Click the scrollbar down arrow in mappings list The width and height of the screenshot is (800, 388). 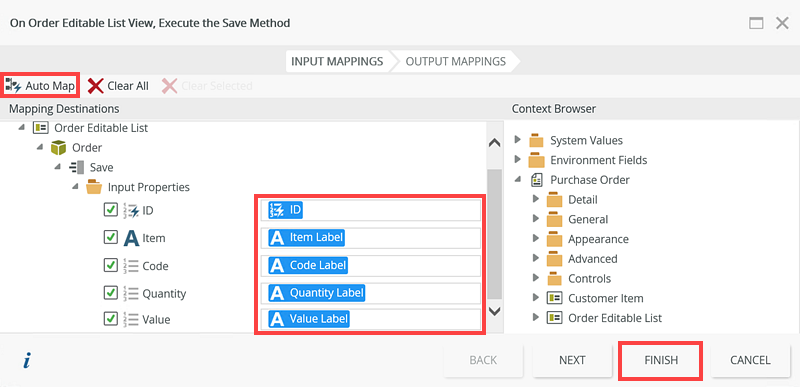click(x=494, y=310)
